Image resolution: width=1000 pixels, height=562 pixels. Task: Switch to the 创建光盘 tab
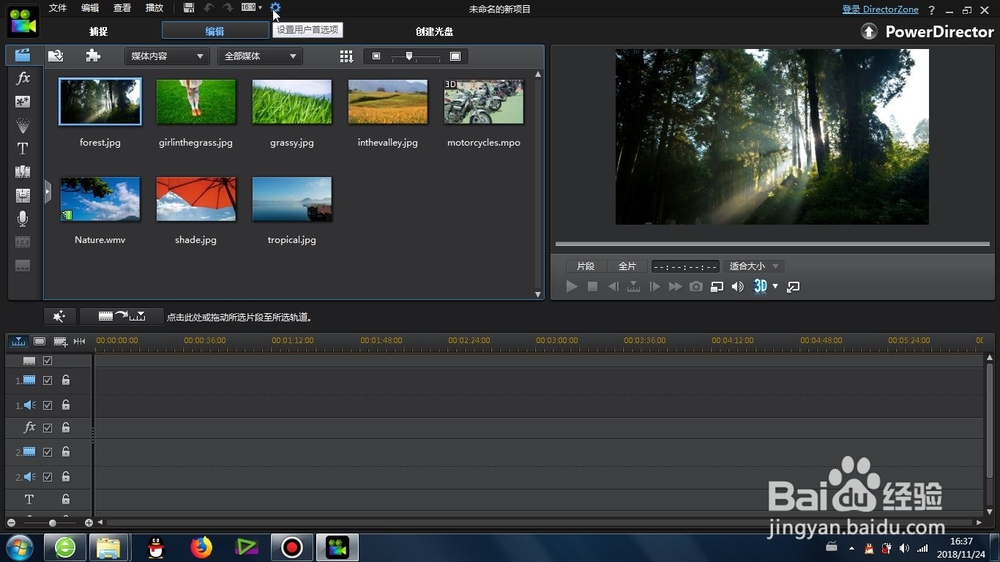[434, 31]
